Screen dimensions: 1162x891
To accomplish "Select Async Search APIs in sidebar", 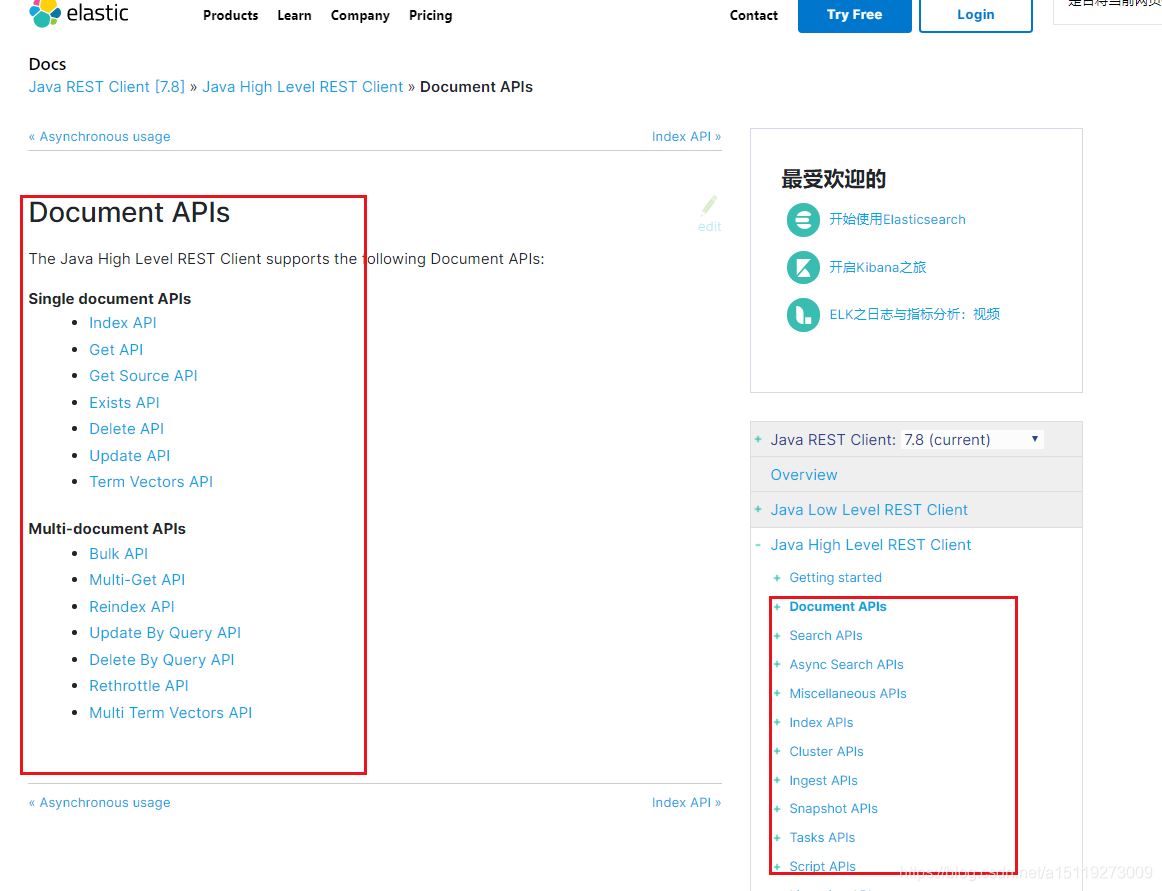I will (x=846, y=664).
